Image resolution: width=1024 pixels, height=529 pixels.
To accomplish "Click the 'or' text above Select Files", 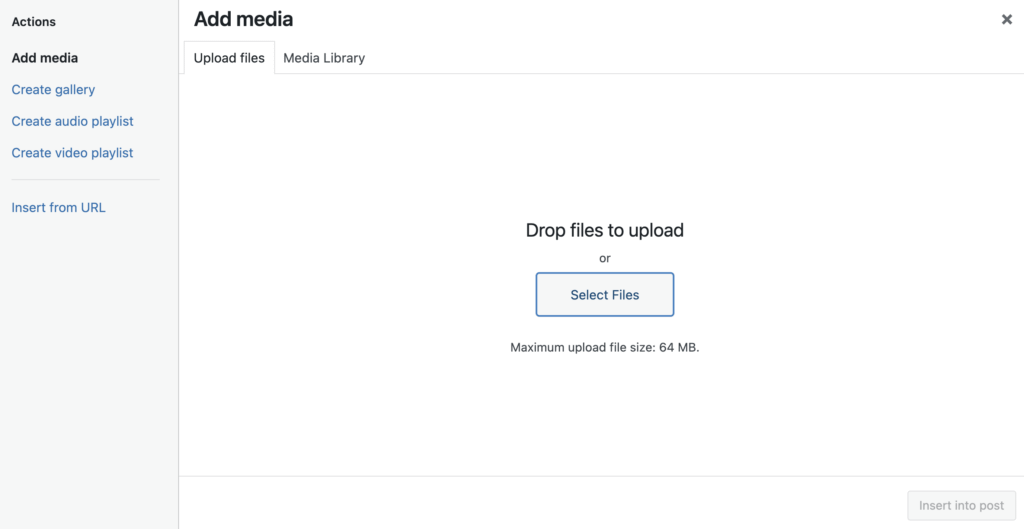I will [x=604, y=258].
